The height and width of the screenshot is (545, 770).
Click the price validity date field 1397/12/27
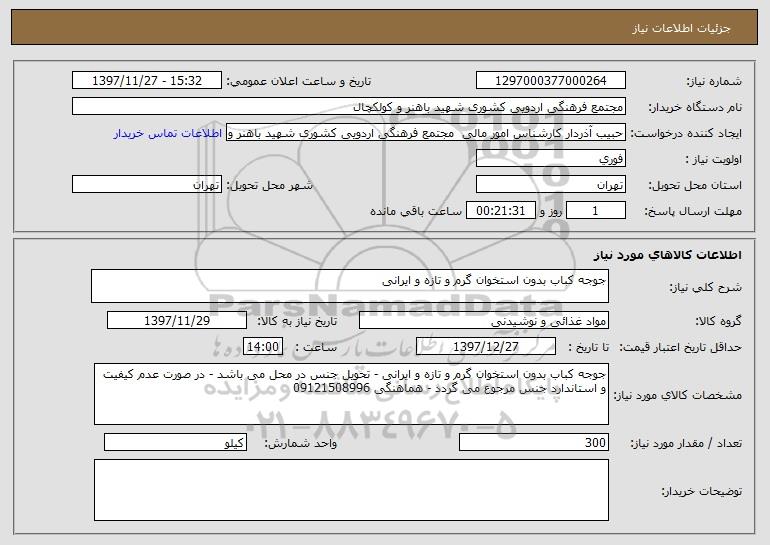pos(486,347)
